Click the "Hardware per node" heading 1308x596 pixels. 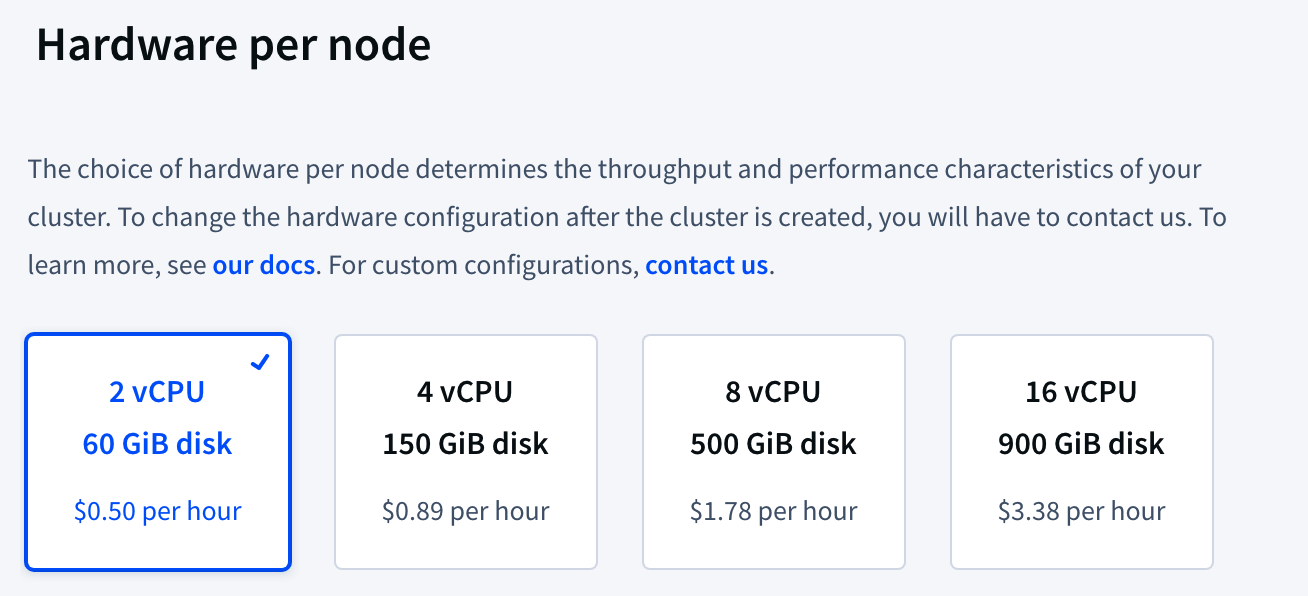[x=233, y=44]
